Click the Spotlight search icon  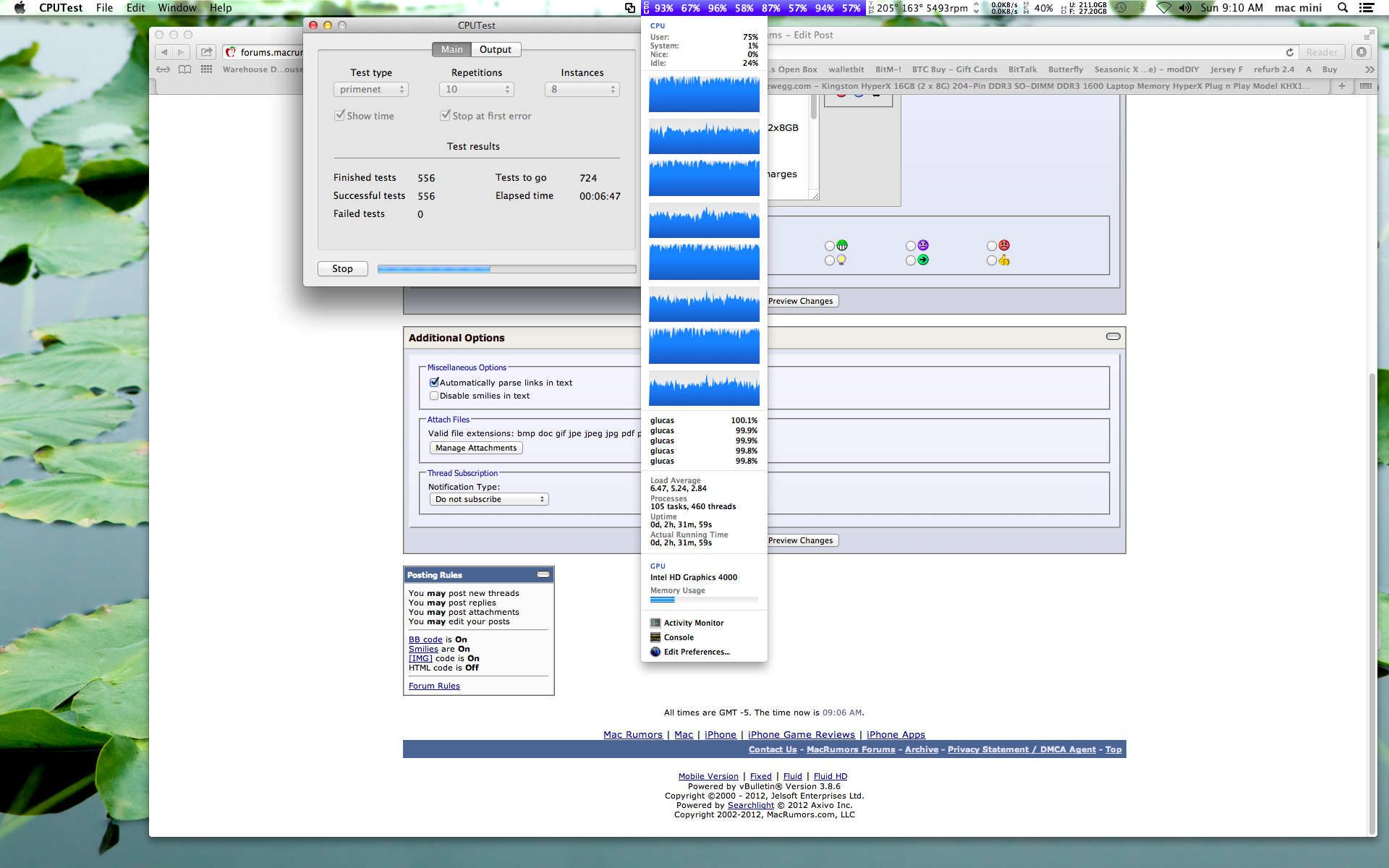point(1343,8)
